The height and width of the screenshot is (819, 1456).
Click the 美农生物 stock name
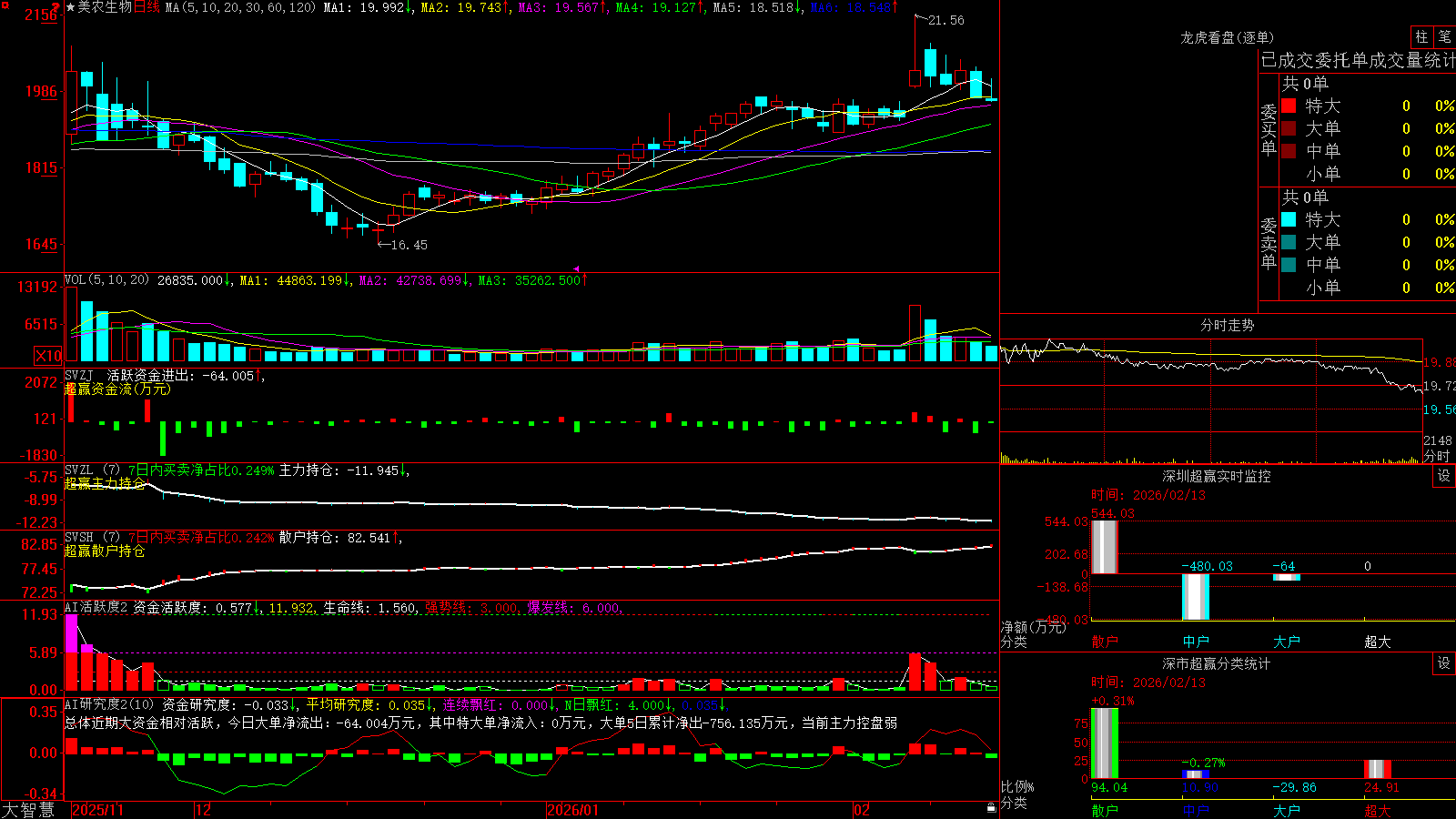pyautogui.click(x=105, y=7)
